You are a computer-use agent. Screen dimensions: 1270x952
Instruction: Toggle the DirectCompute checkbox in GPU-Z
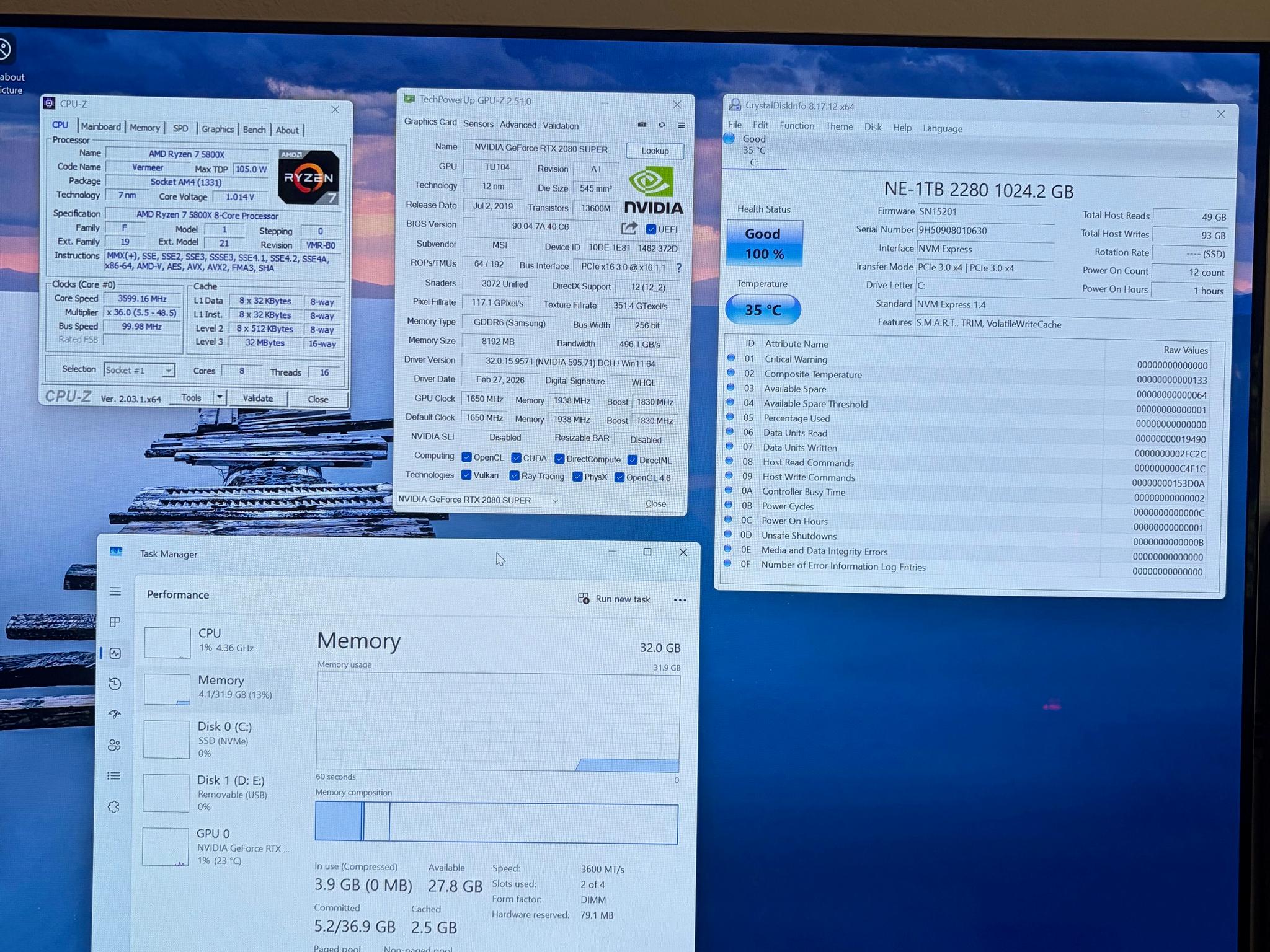559,459
